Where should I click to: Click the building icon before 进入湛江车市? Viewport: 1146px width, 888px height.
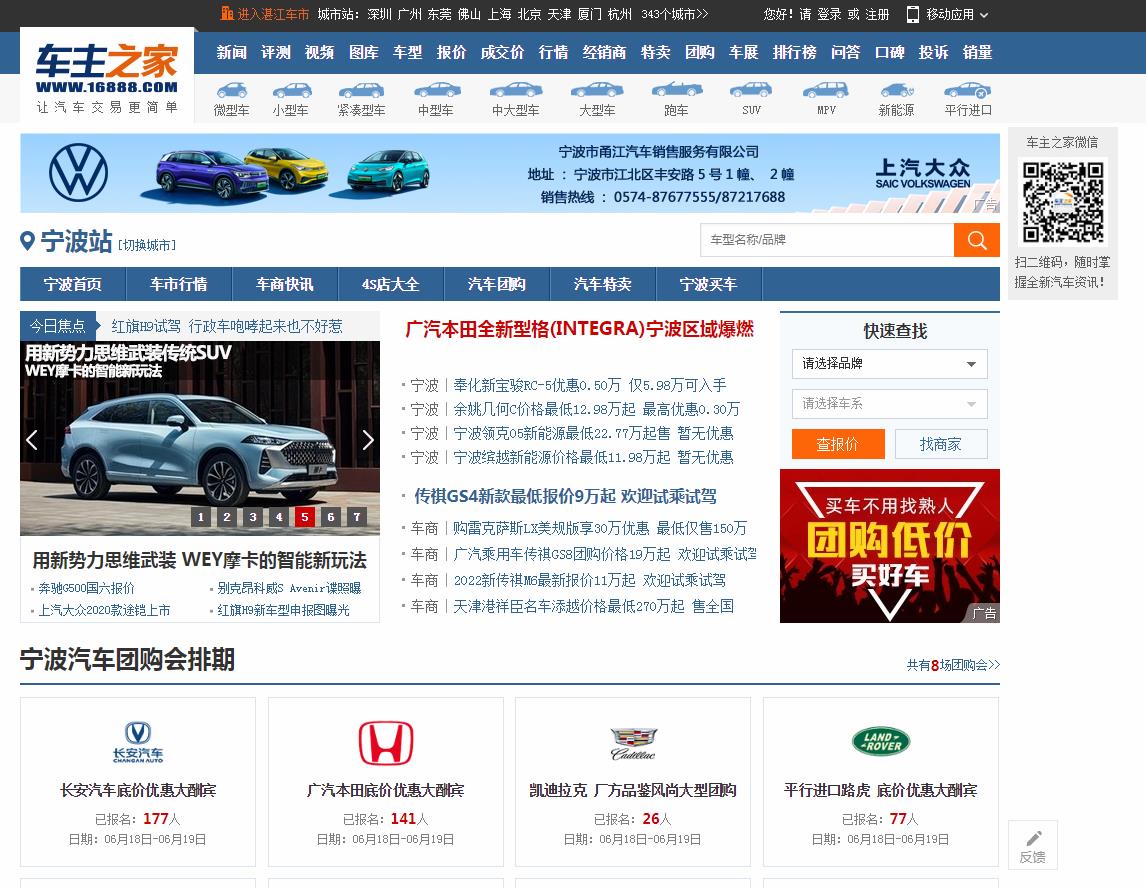(227, 13)
